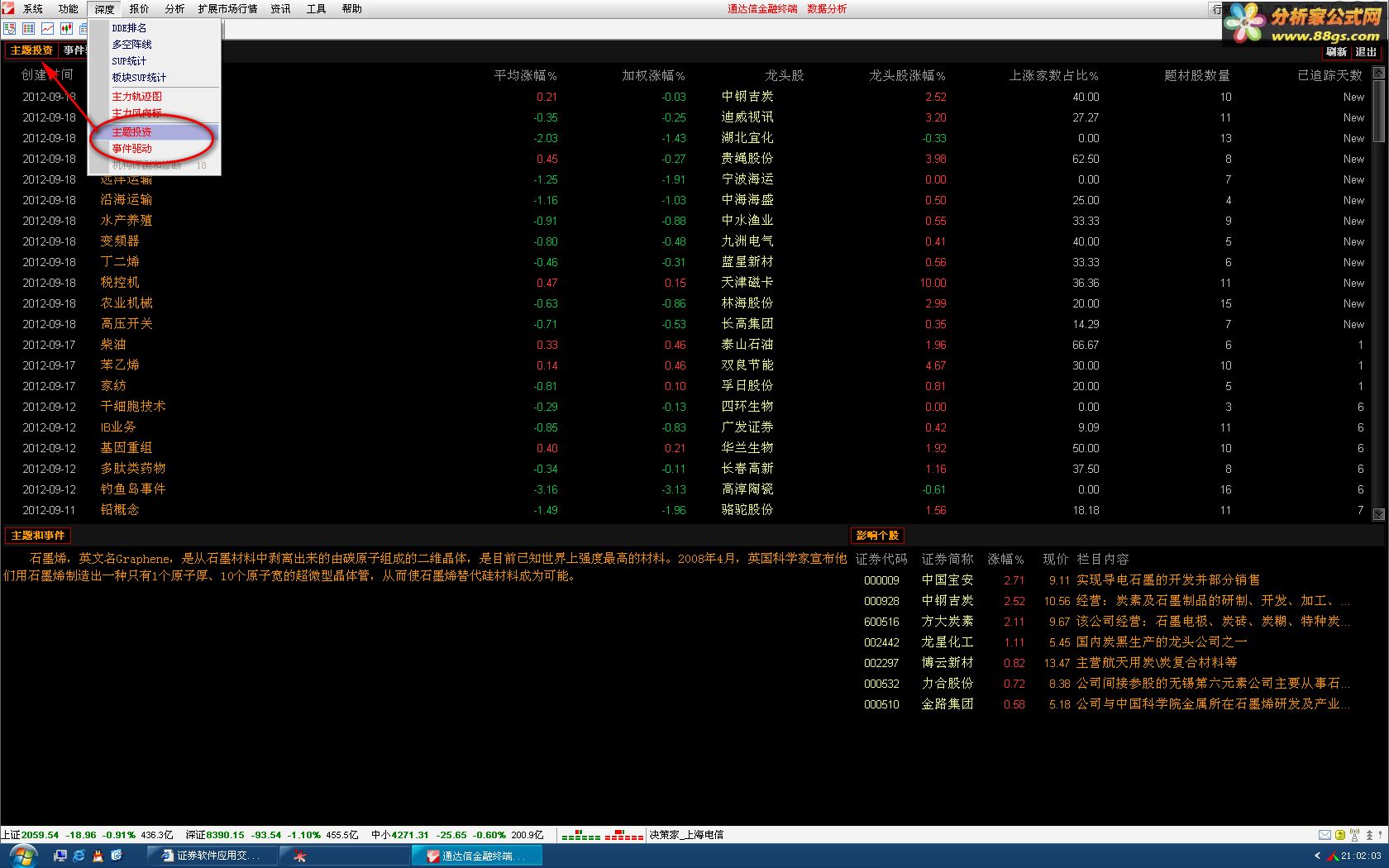The image size is (1389, 868).
Task: Open QQ penguin quick launch icon
Action: pos(98,856)
